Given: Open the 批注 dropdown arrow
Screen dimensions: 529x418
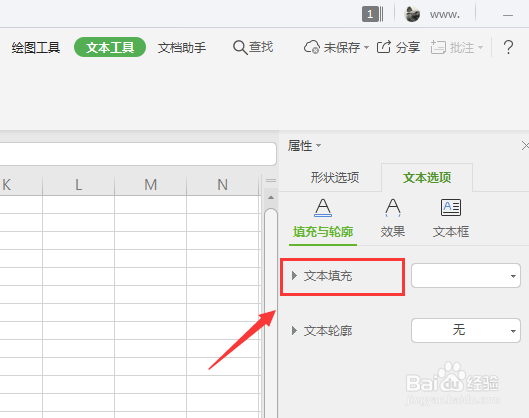Looking at the screenshot, I should 480,47.
